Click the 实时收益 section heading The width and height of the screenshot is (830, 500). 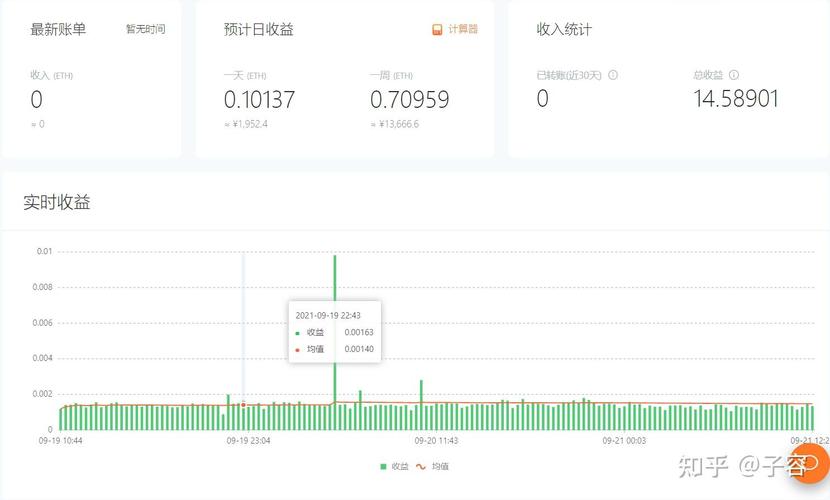click(57, 202)
